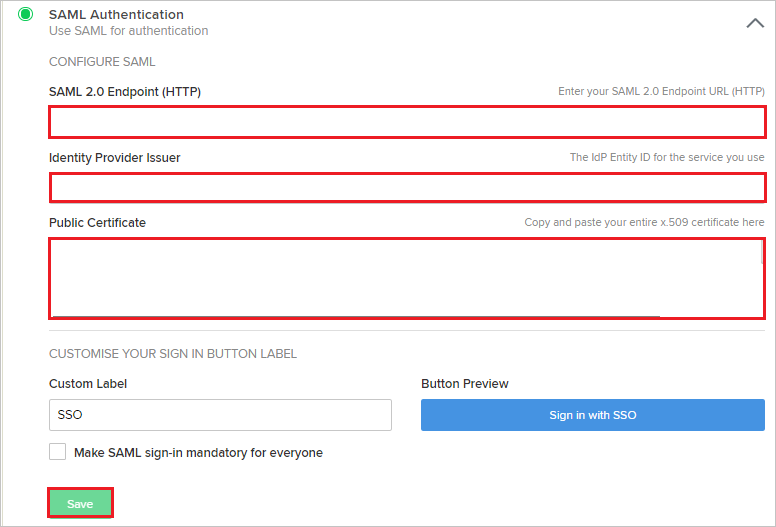Image resolution: width=776 pixels, height=527 pixels.
Task: Click inside the Public Certificate text area
Action: [406, 279]
